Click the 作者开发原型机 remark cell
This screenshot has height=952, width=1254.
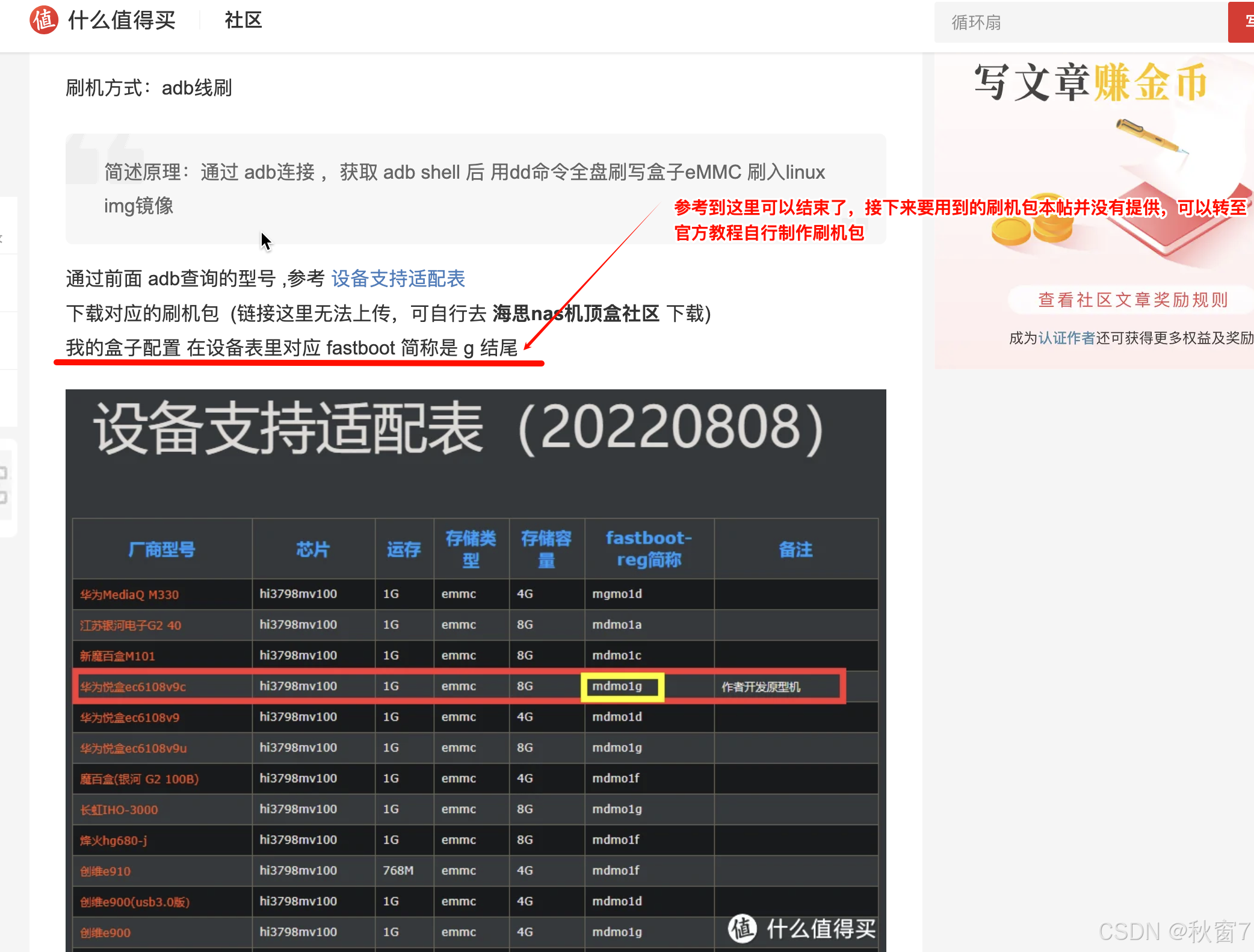pos(761,687)
